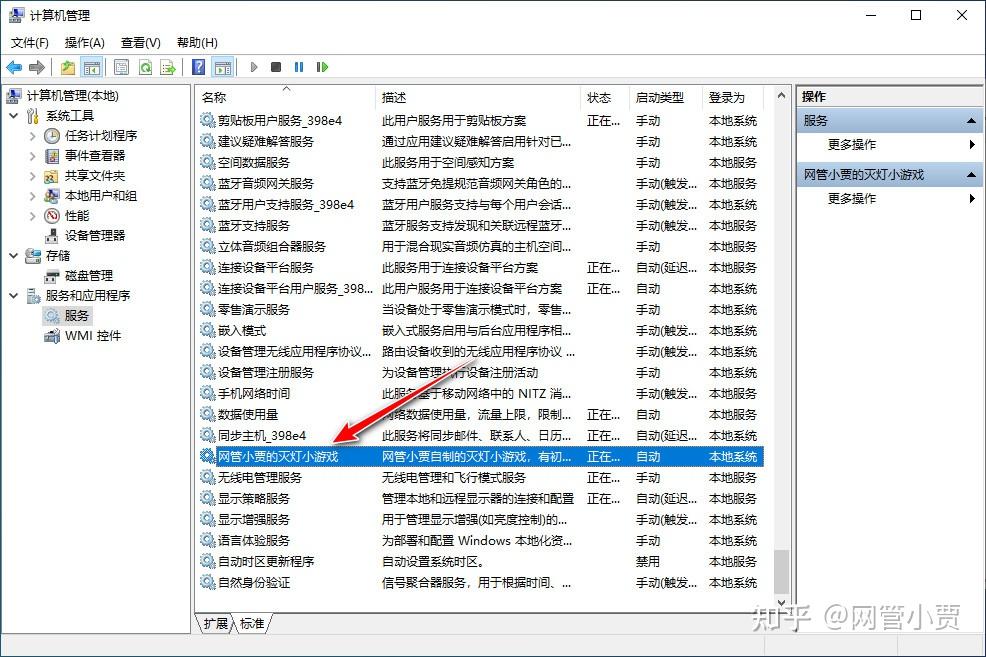
Task: Open the 查看(V) menu
Action: pos(140,42)
